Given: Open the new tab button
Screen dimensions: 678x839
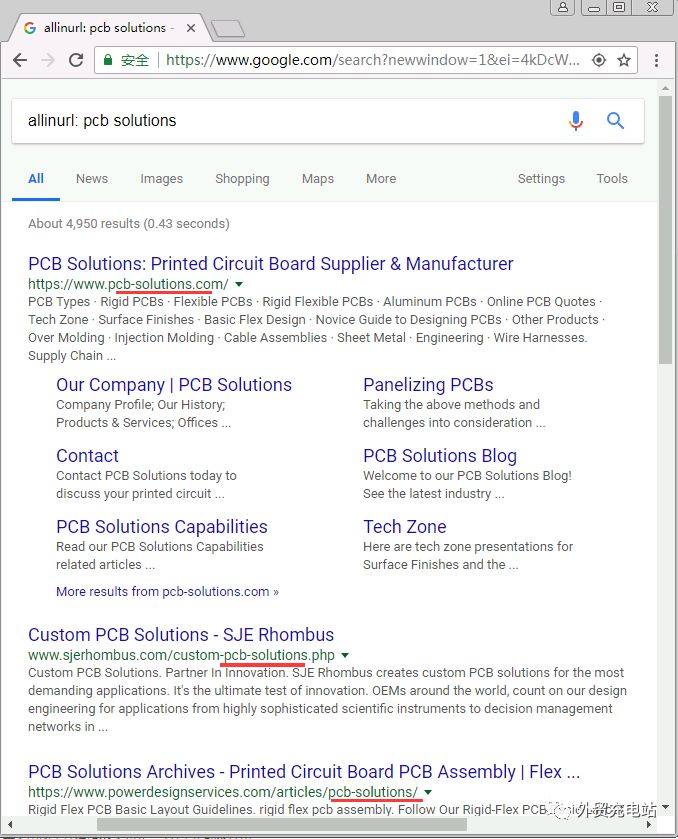Looking at the screenshot, I should point(228,28).
